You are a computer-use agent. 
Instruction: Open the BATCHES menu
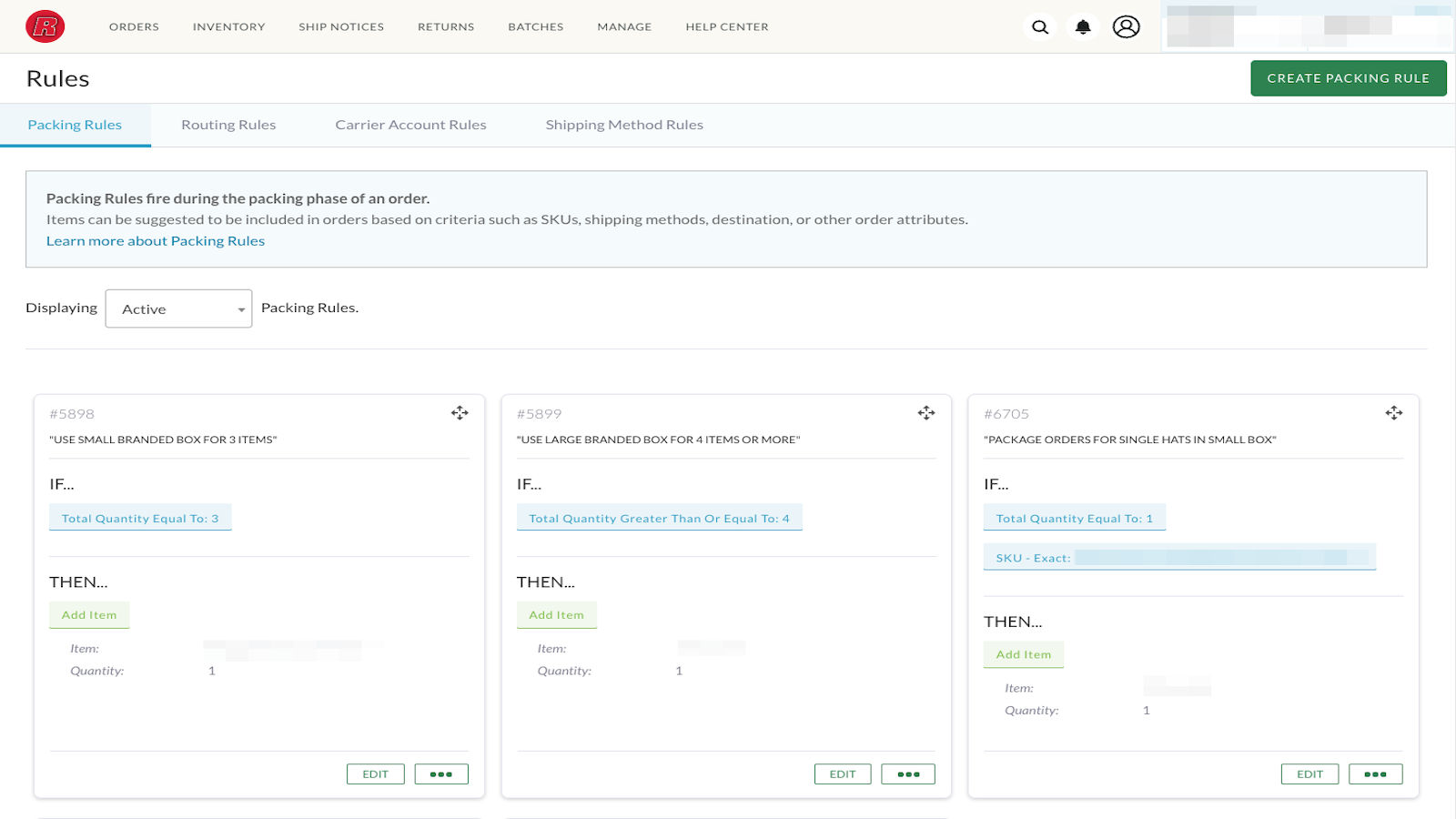[535, 26]
